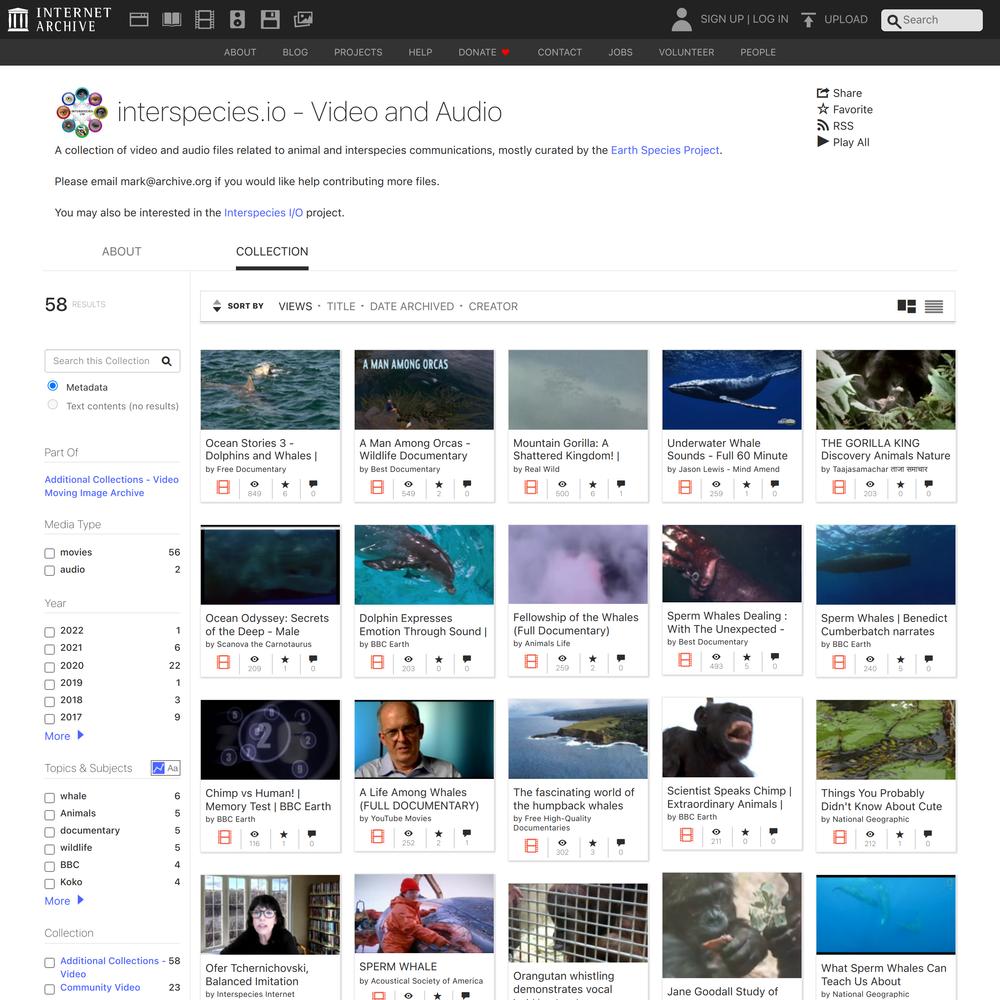
Task: Open the COLLECTION tab
Action: pos(272,251)
